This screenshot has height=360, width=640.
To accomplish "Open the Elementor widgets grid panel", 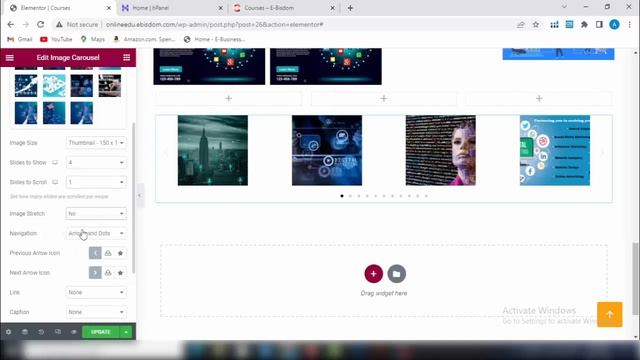I will (x=127, y=58).
